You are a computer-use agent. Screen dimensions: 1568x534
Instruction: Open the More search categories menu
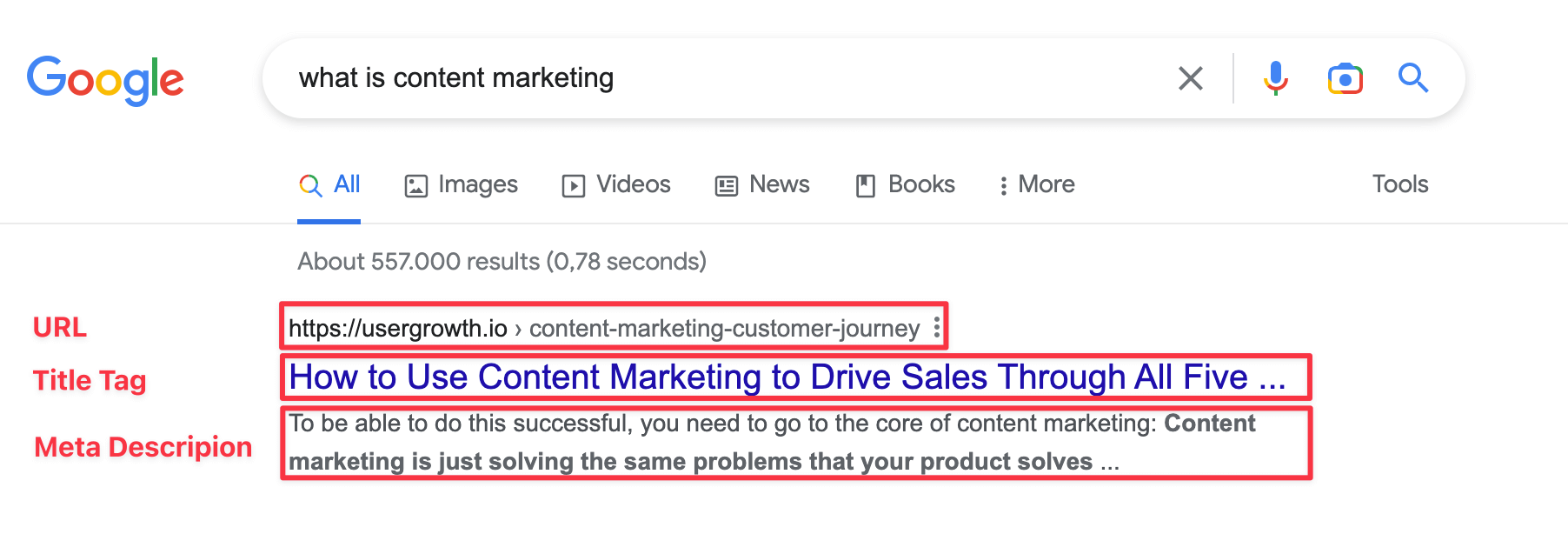1035,184
